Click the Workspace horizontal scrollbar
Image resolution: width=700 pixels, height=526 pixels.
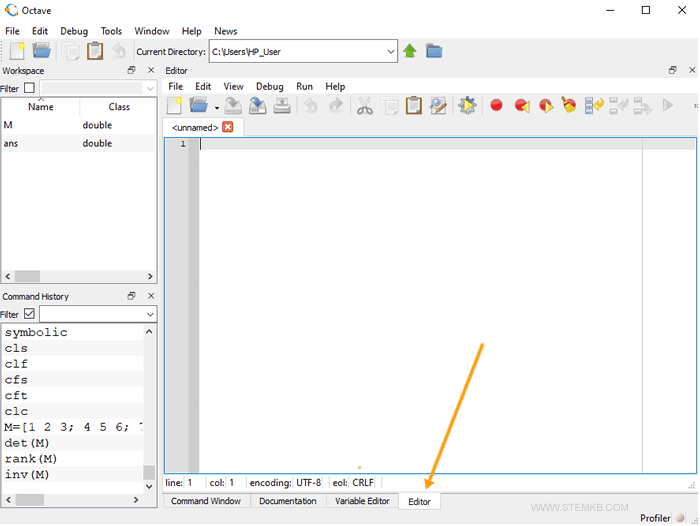(x=78, y=277)
